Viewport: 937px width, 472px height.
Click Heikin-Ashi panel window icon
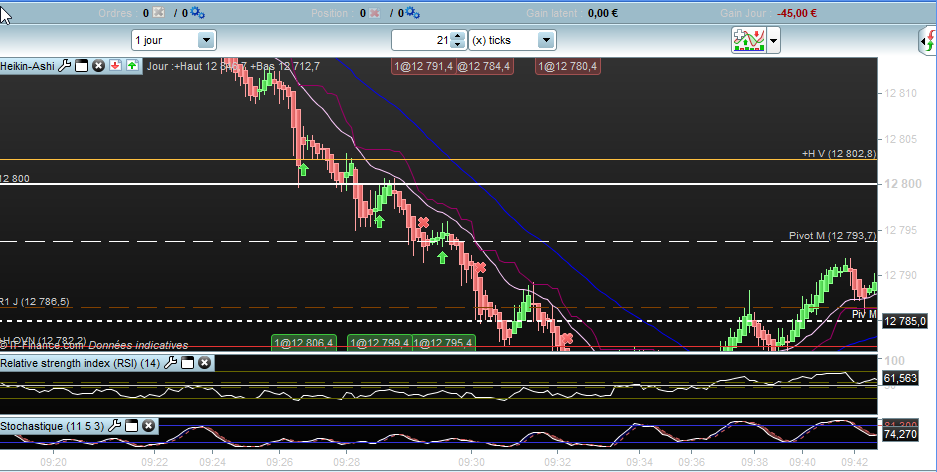click(x=82, y=66)
